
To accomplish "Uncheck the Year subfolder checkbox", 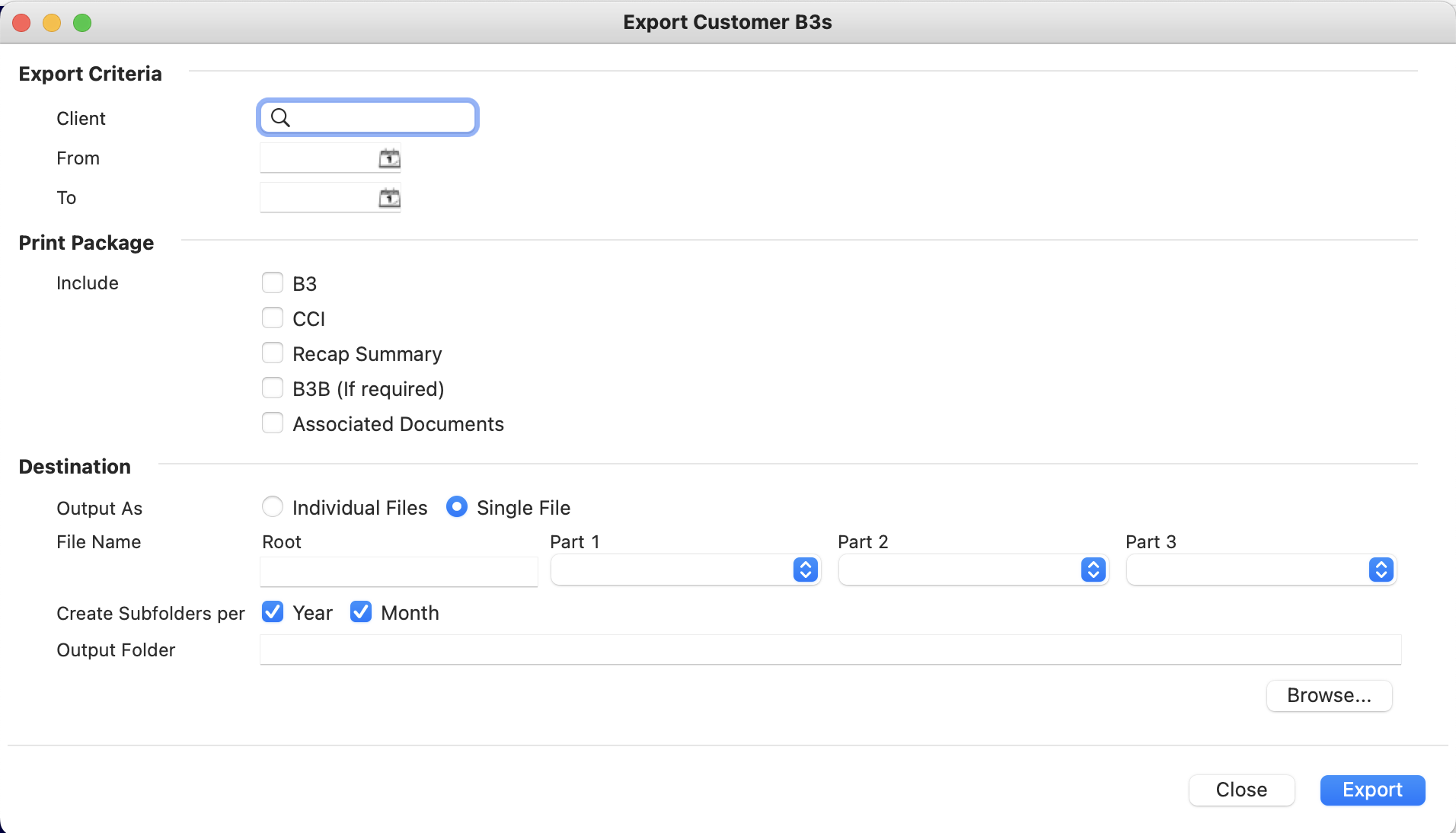I will coord(273,612).
